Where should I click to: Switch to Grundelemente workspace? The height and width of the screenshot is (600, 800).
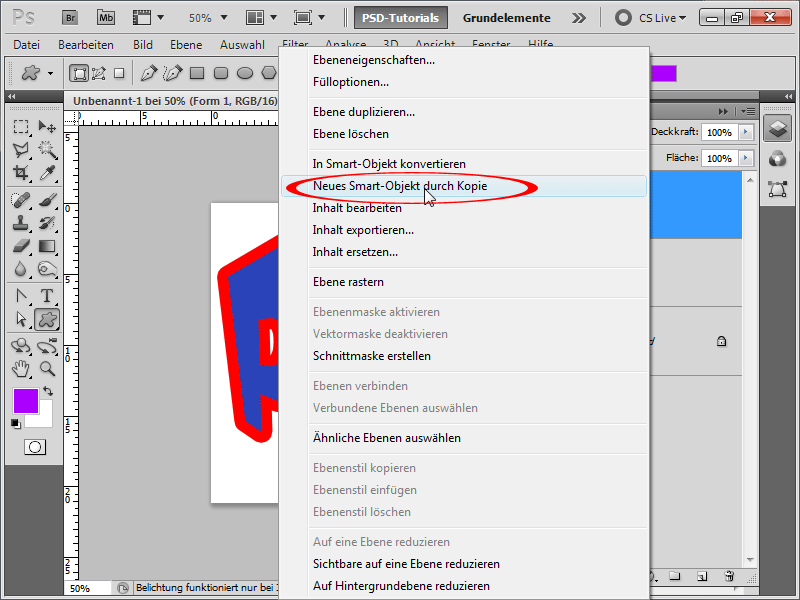tap(507, 18)
